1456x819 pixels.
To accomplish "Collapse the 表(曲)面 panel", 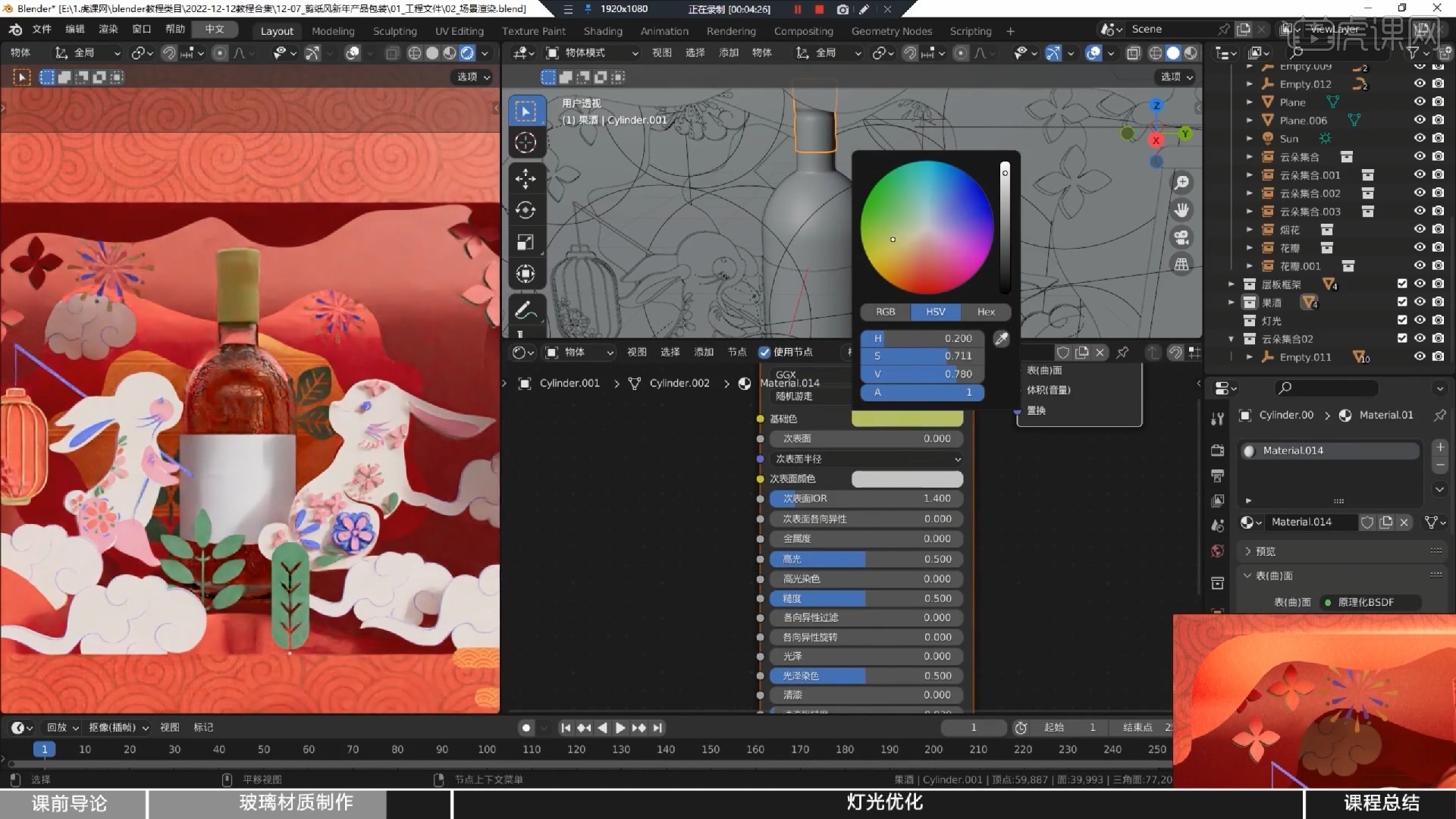I will [1247, 576].
